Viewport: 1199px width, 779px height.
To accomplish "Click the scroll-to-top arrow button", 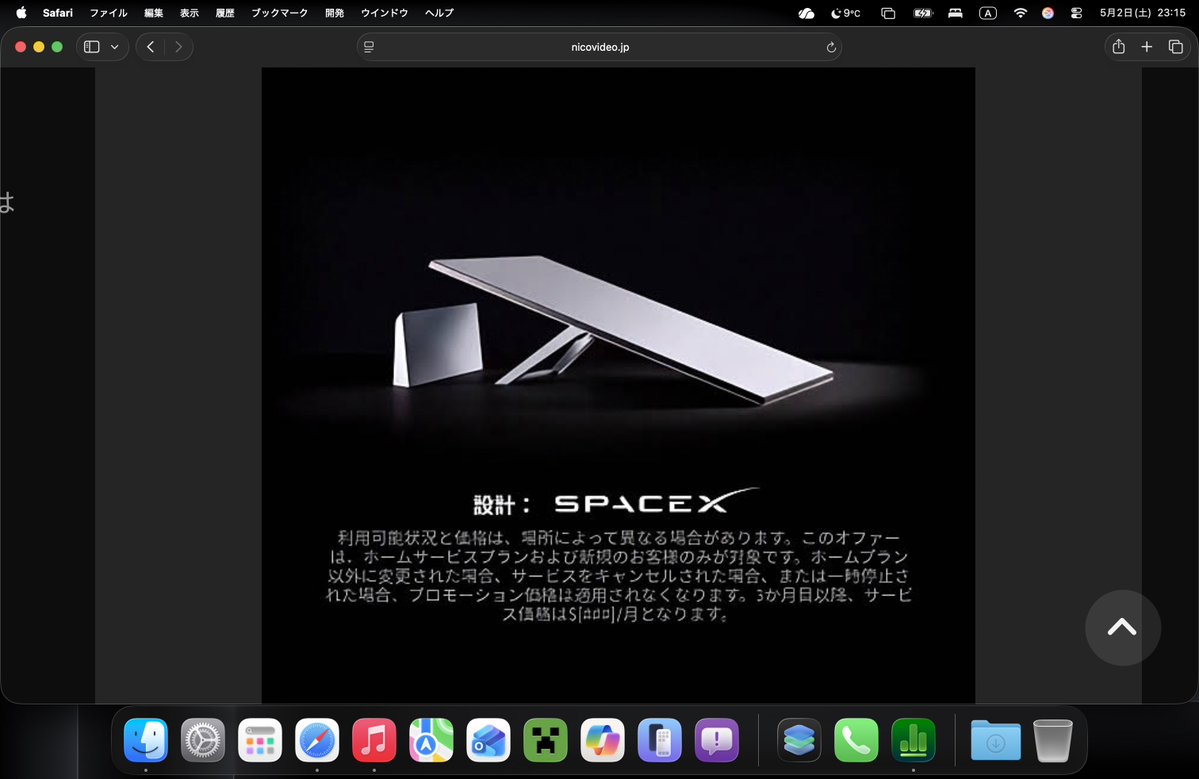I will (1122, 627).
